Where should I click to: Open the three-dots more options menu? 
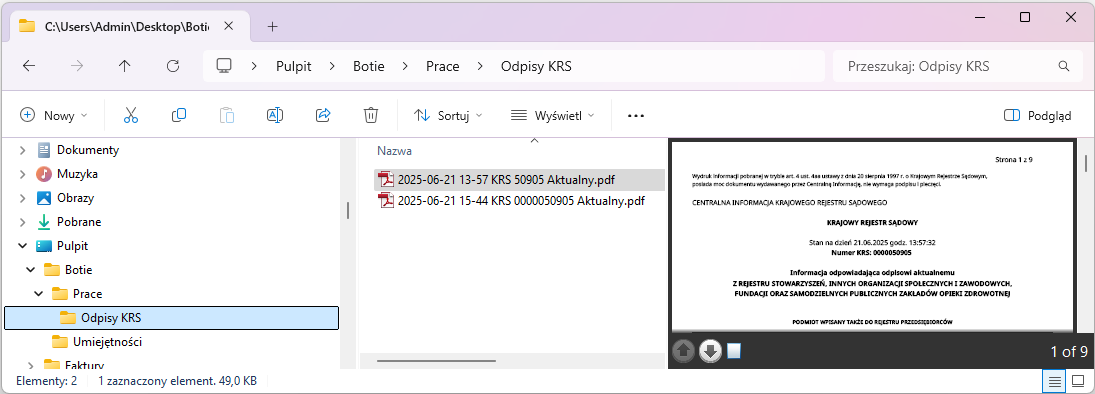click(635, 116)
